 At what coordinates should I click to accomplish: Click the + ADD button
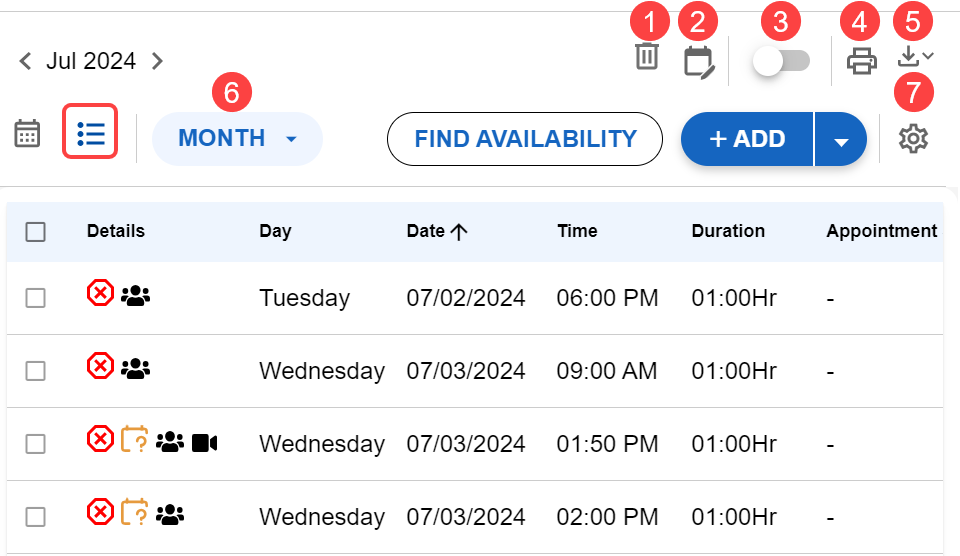pyautogui.click(x=747, y=139)
